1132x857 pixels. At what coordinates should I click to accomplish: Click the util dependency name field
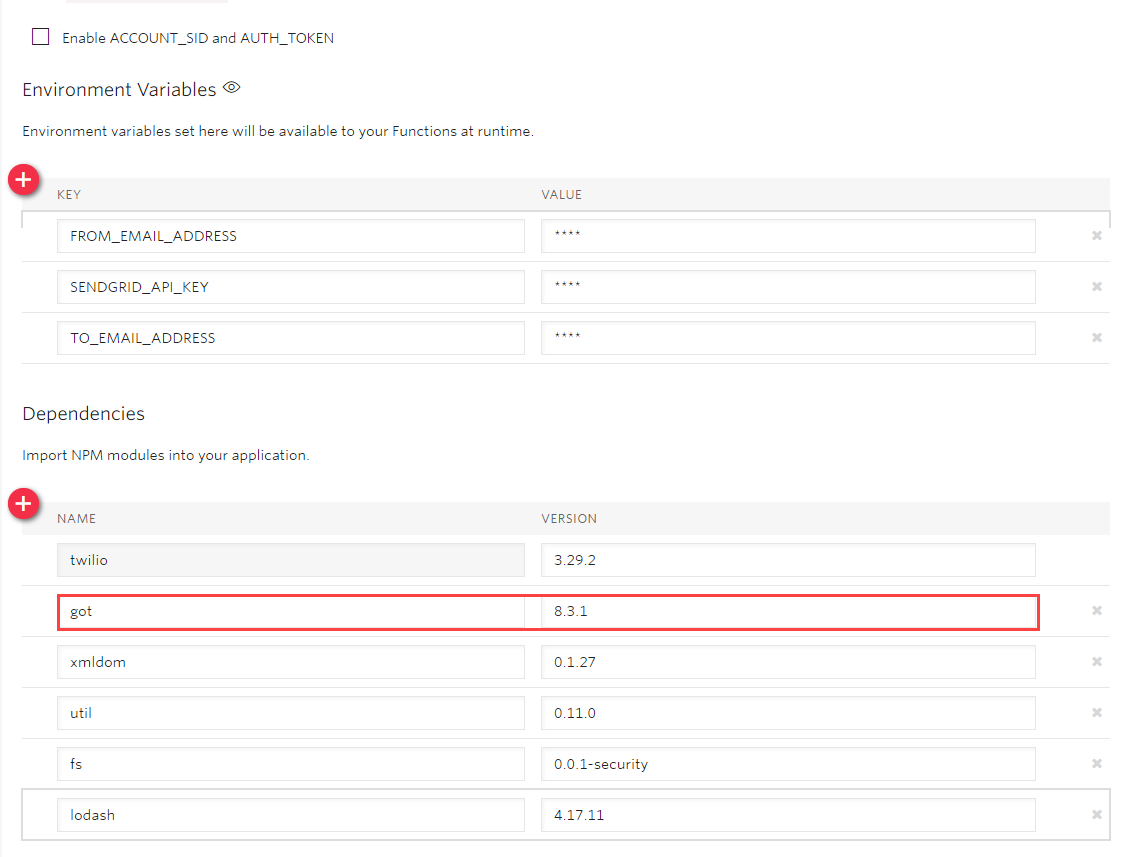pos(290,712)
